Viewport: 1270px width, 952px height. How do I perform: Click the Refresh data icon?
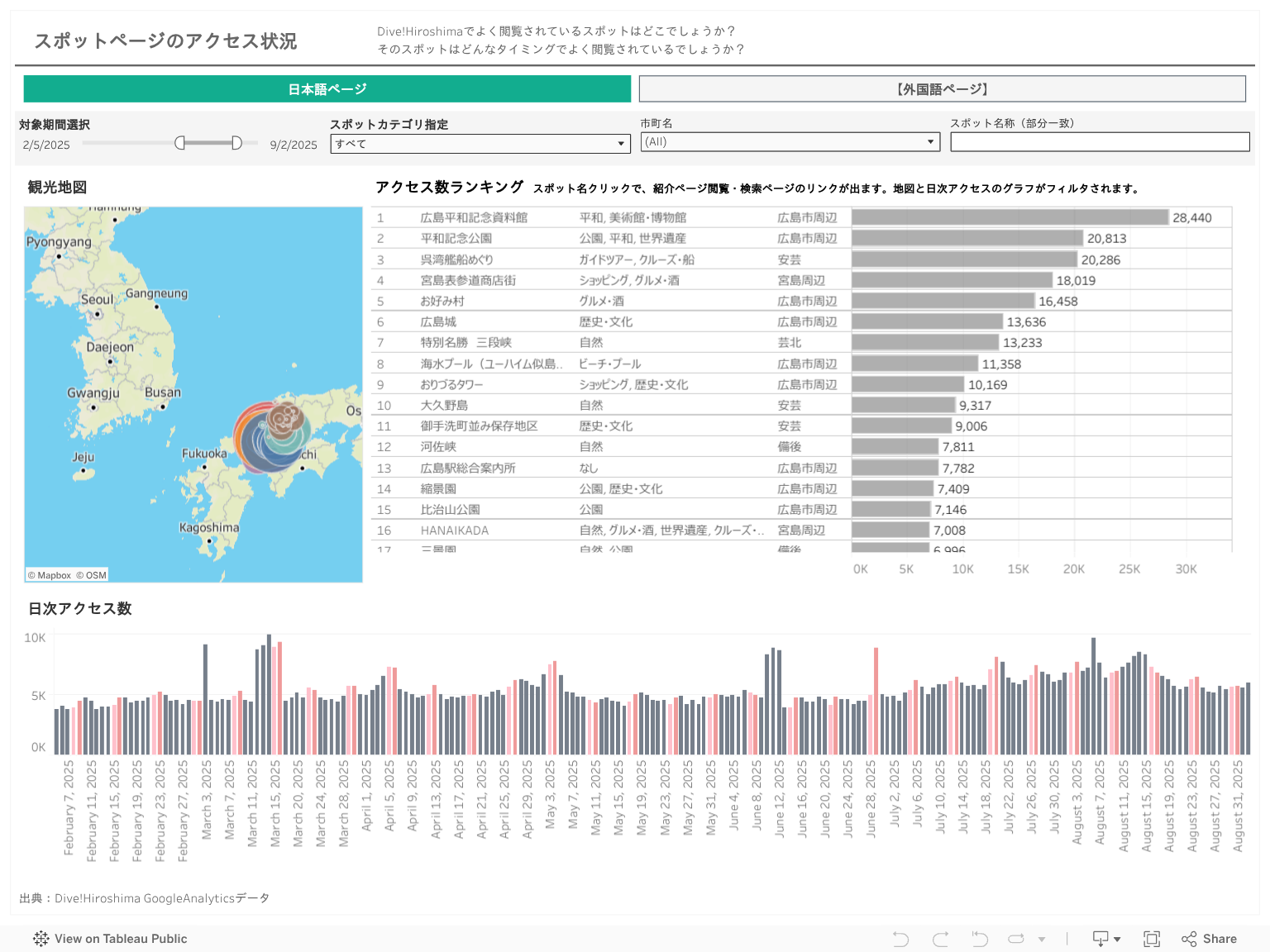tap(1016, 939)
